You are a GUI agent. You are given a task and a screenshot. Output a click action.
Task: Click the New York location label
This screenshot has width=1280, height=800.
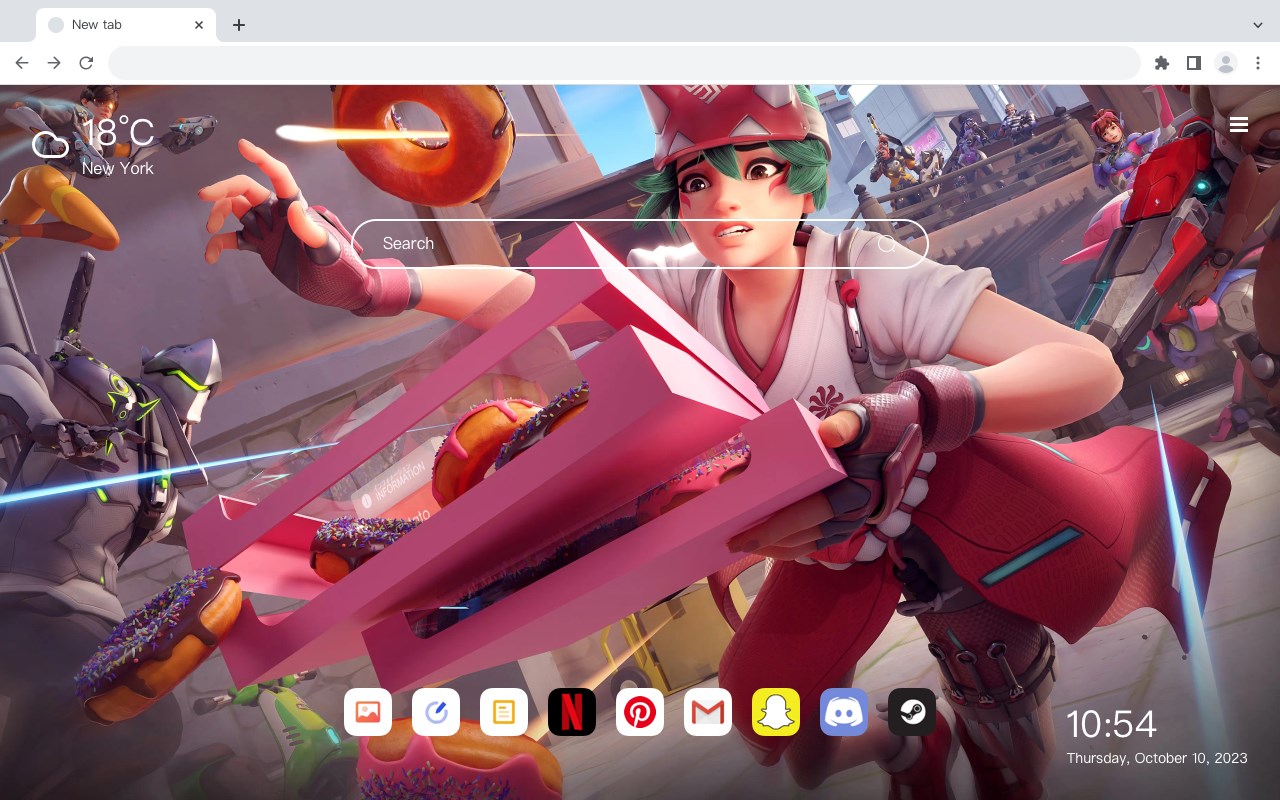pos(118,168)
